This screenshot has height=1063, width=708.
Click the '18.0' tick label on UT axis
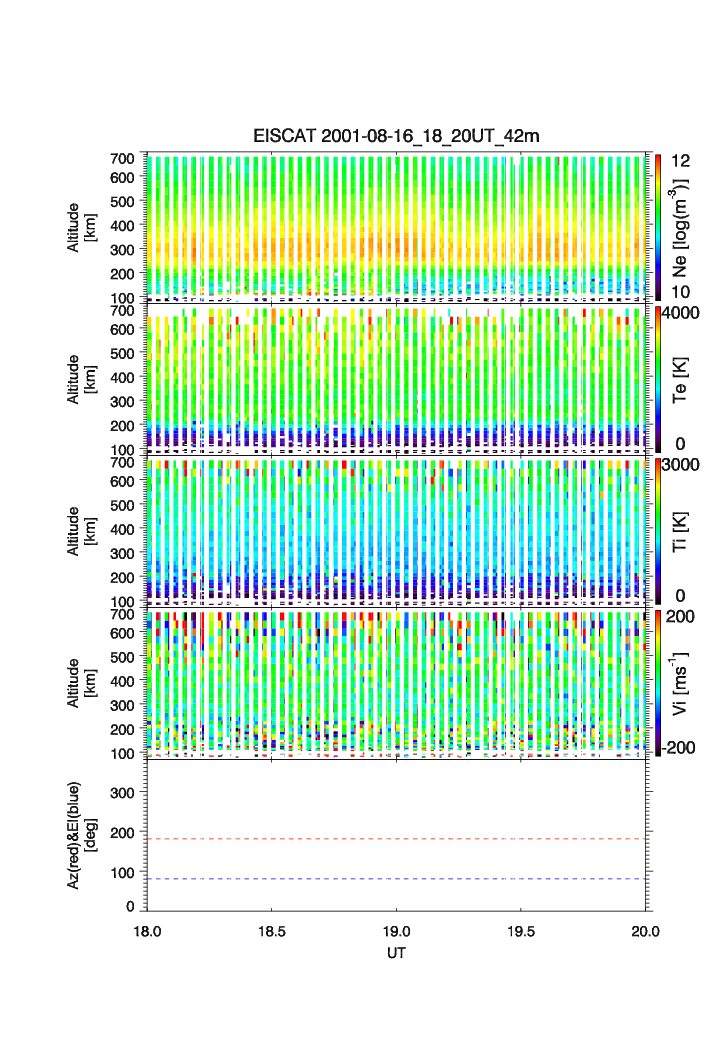pos(147,931)
